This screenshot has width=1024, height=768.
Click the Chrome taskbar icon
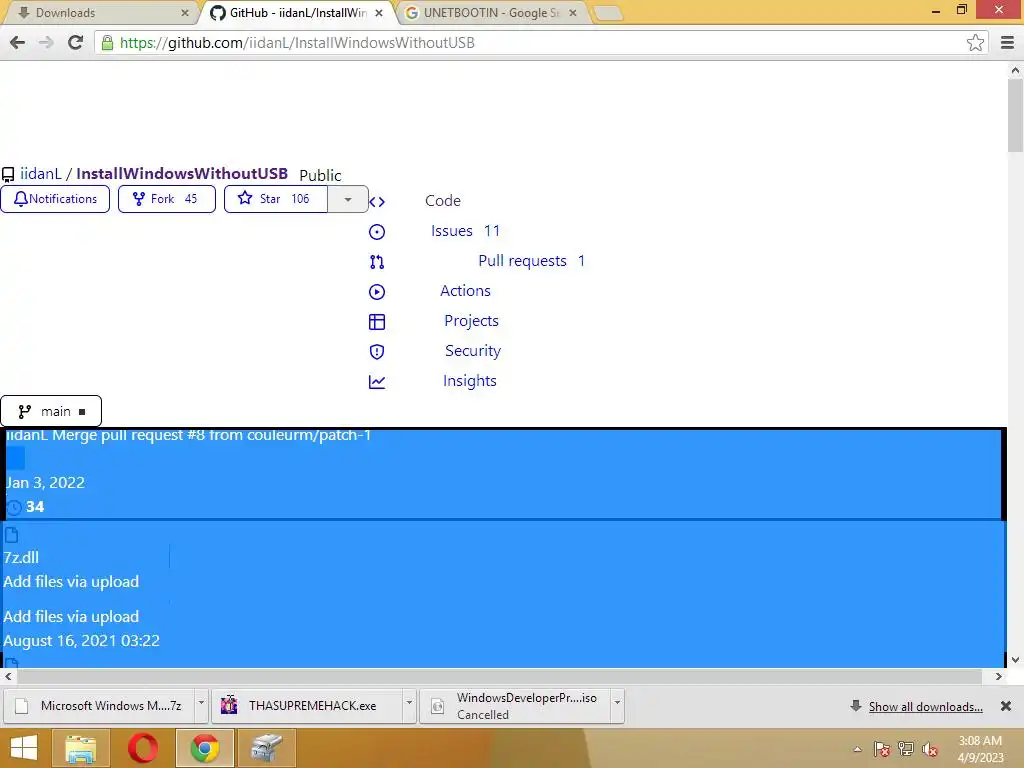click(x=204, y=748)
